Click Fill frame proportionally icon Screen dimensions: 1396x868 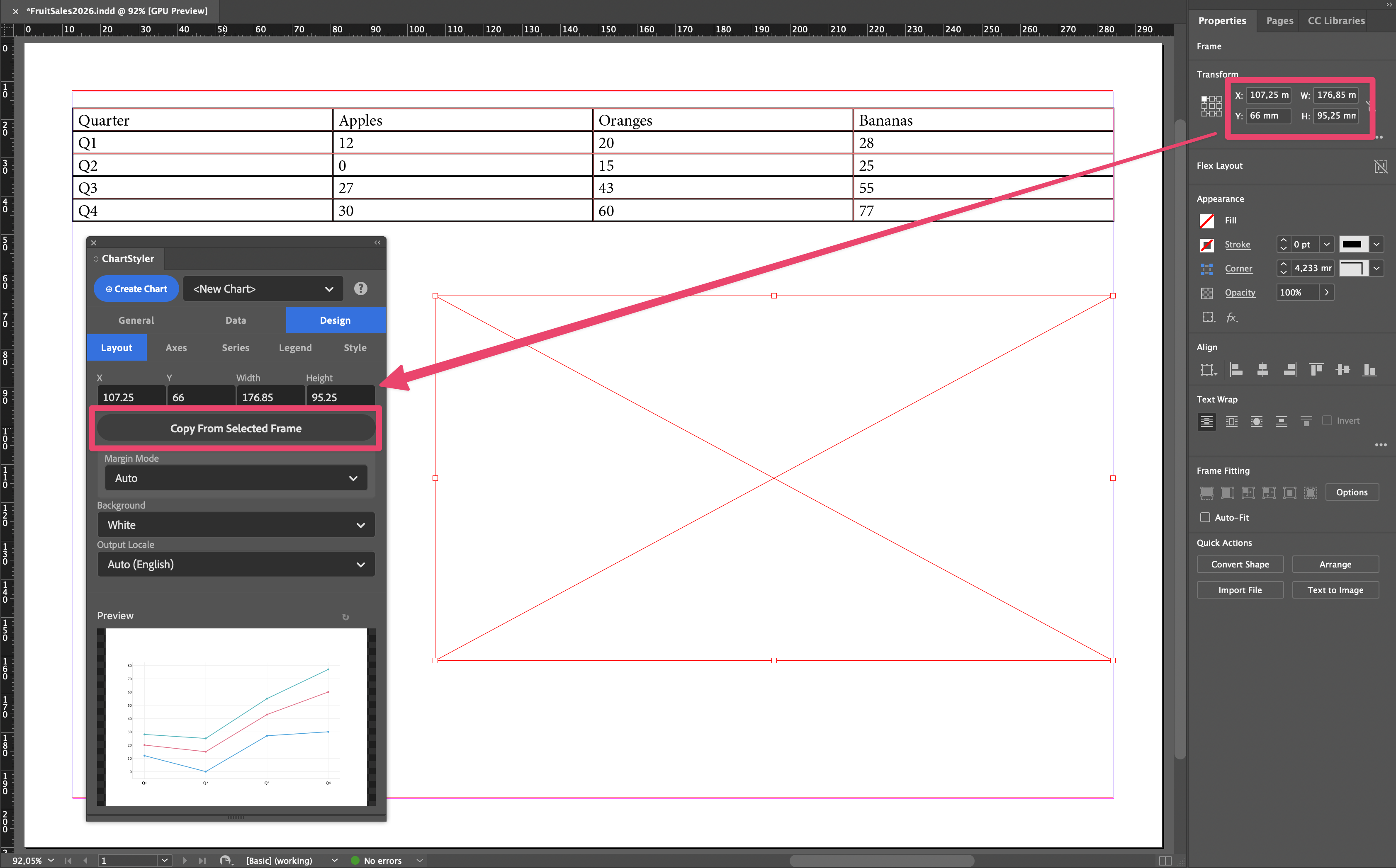pos(1206,492)
